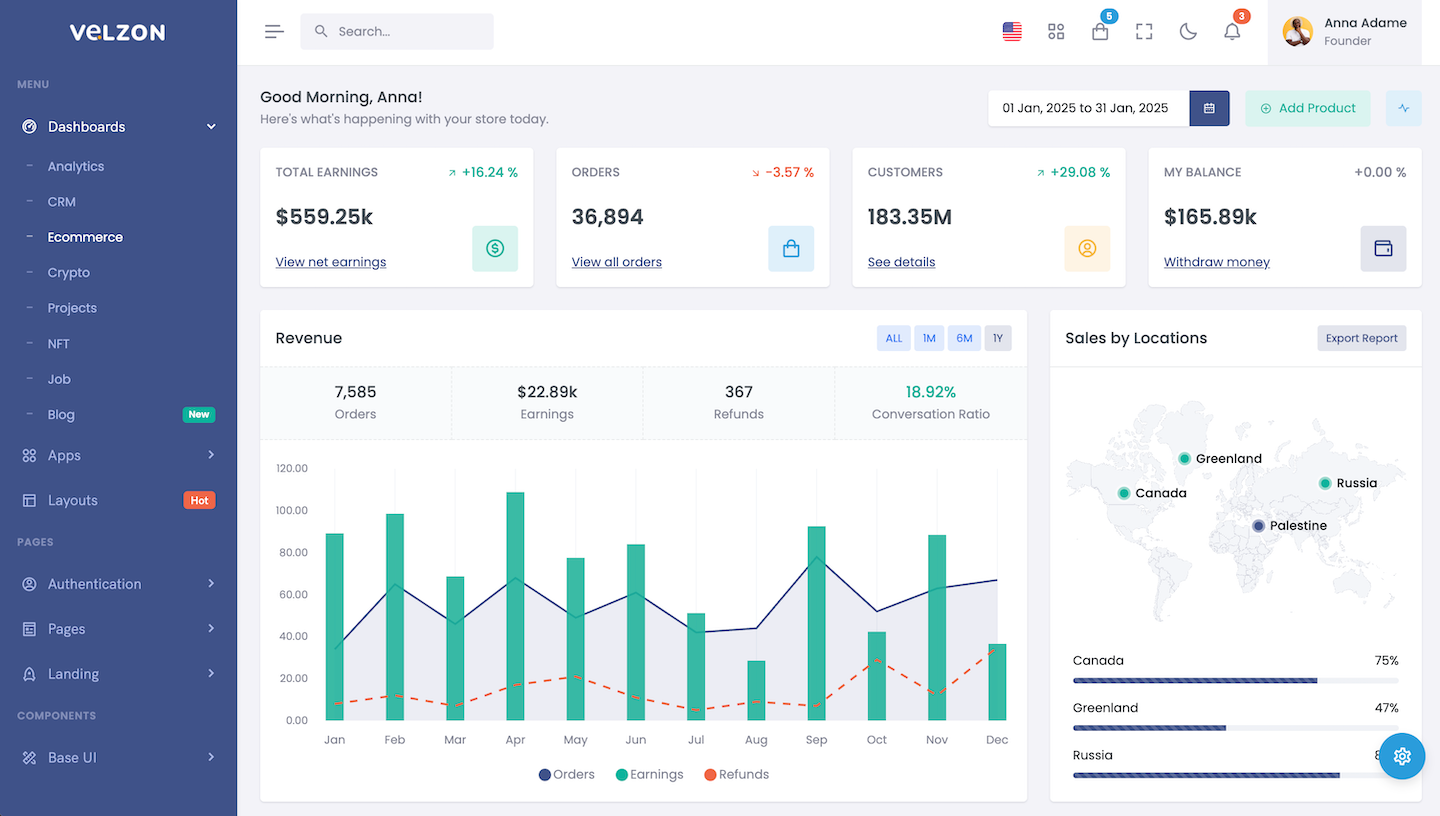Toggle Orders series in chart legend
Screen dimensions: 1440x816
pyautogui.click(x=567, y=774)
